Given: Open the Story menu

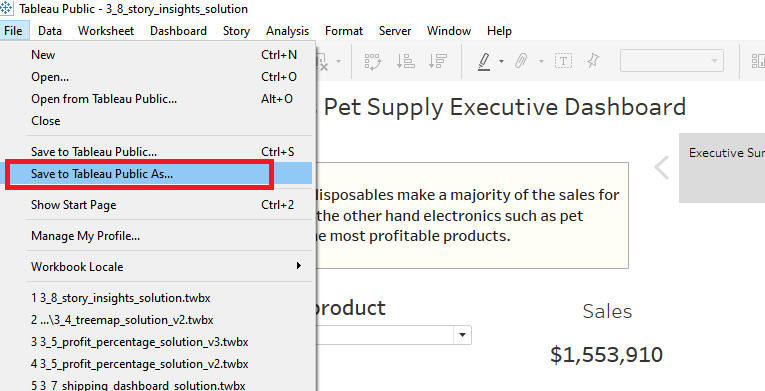Looking at the screenshot, I should tap(236, 31).
